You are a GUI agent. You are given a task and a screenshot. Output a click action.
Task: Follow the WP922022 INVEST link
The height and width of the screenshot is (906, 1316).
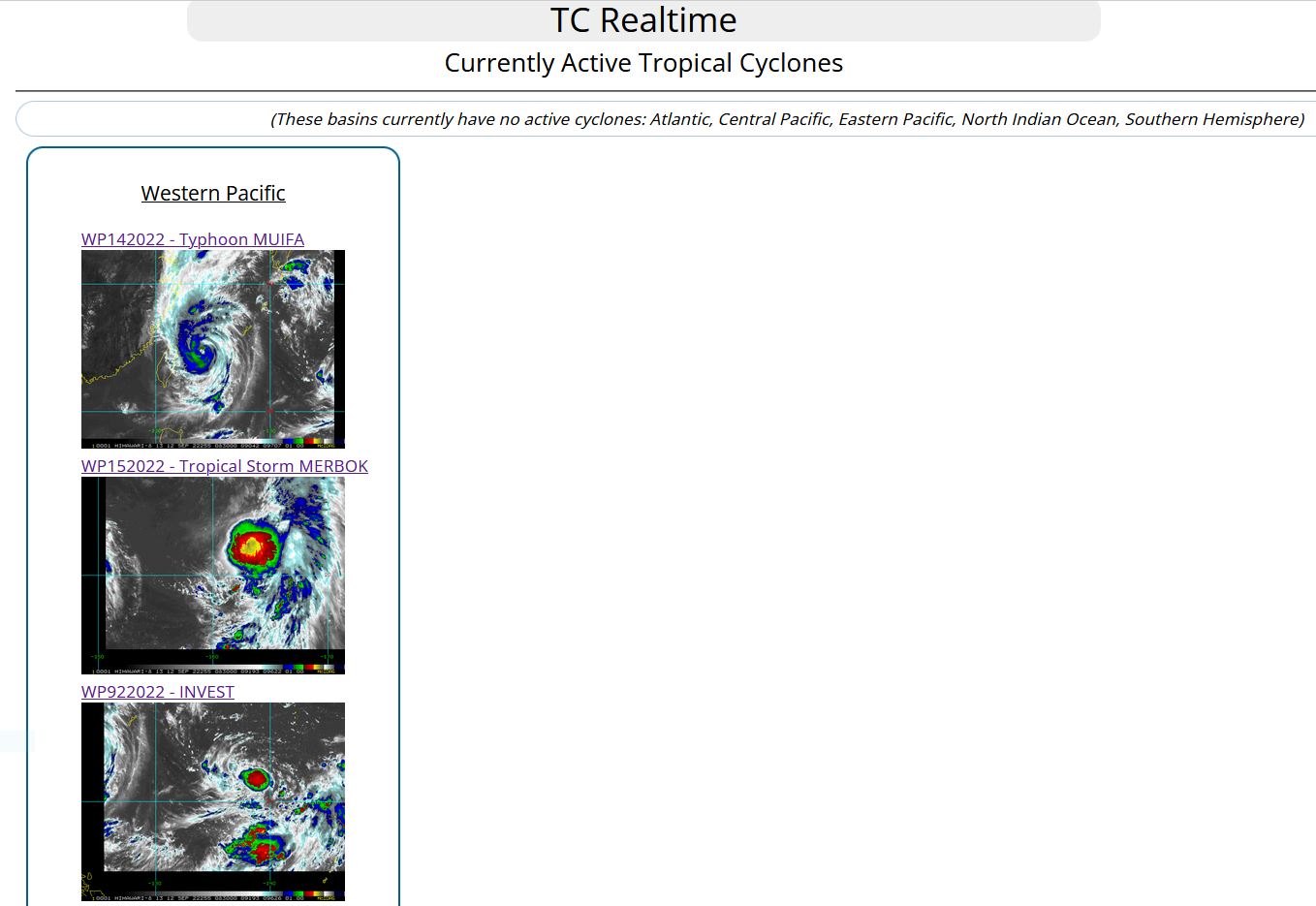157,692
